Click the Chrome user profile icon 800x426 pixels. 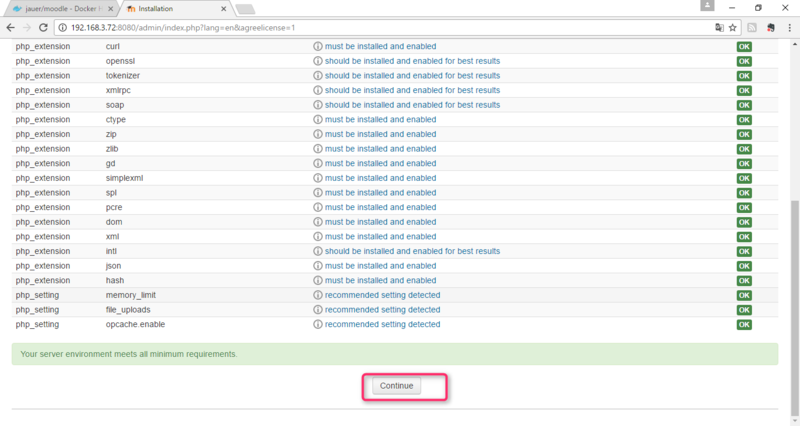pos(707,6)
